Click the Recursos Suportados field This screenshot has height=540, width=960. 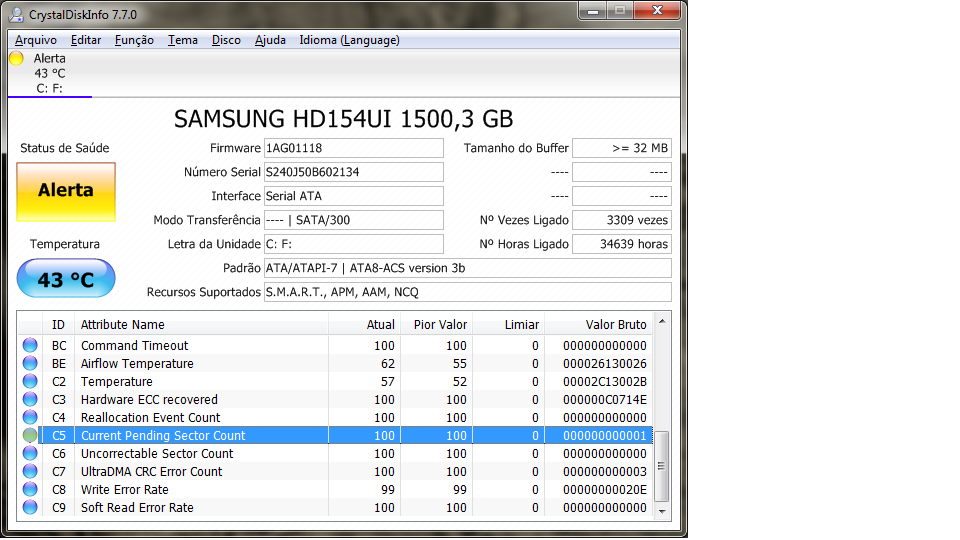click(468, 292)
